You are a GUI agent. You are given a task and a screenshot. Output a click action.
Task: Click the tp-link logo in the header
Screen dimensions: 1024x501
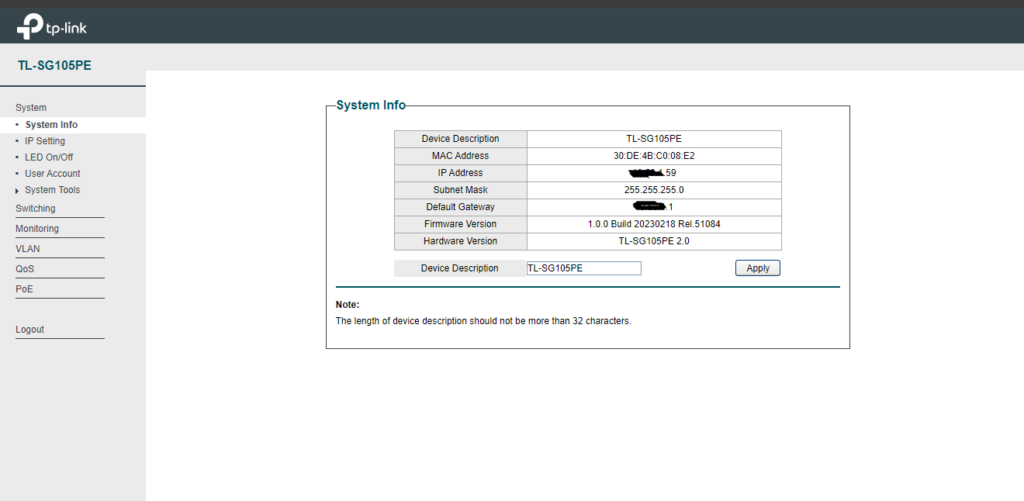[52, 26]
